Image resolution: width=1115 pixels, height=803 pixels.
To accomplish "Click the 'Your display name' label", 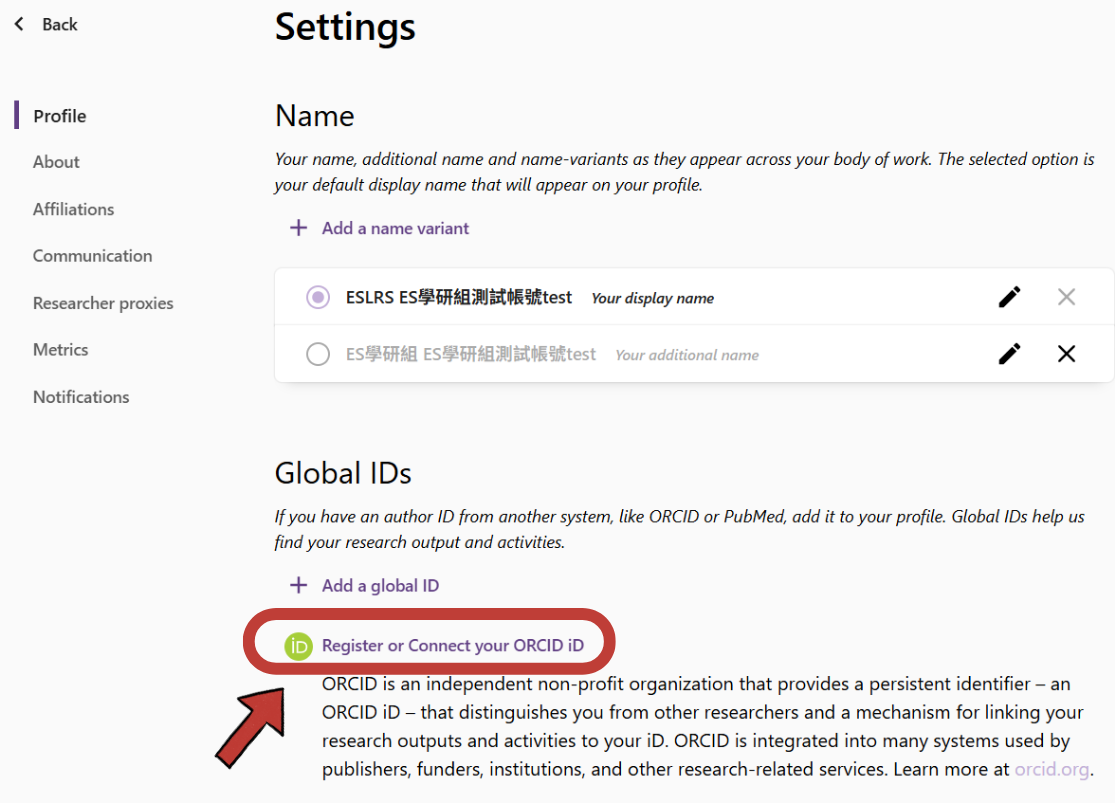I will point(653,299).
